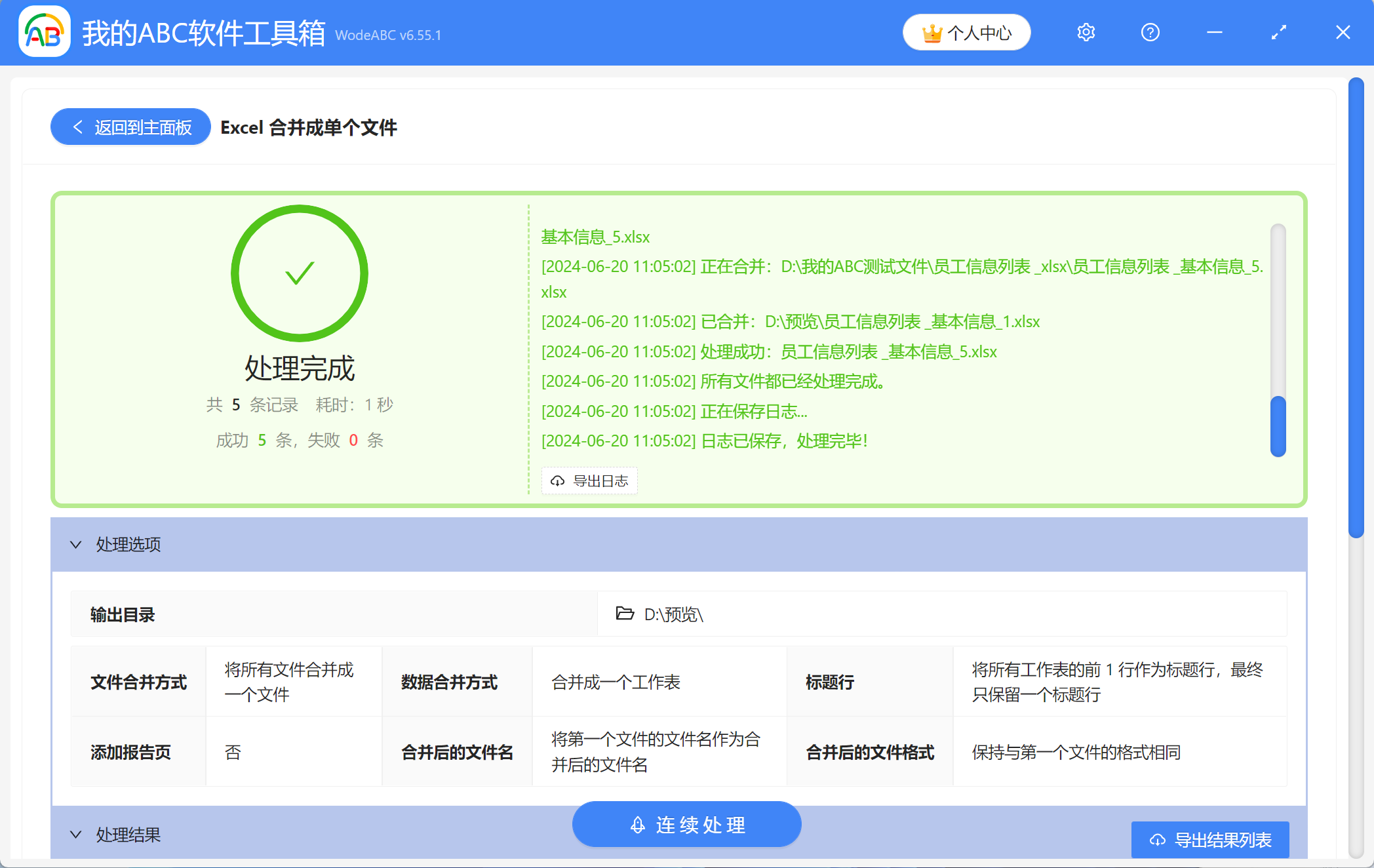Click the help question mark icon

(1150, 32)
